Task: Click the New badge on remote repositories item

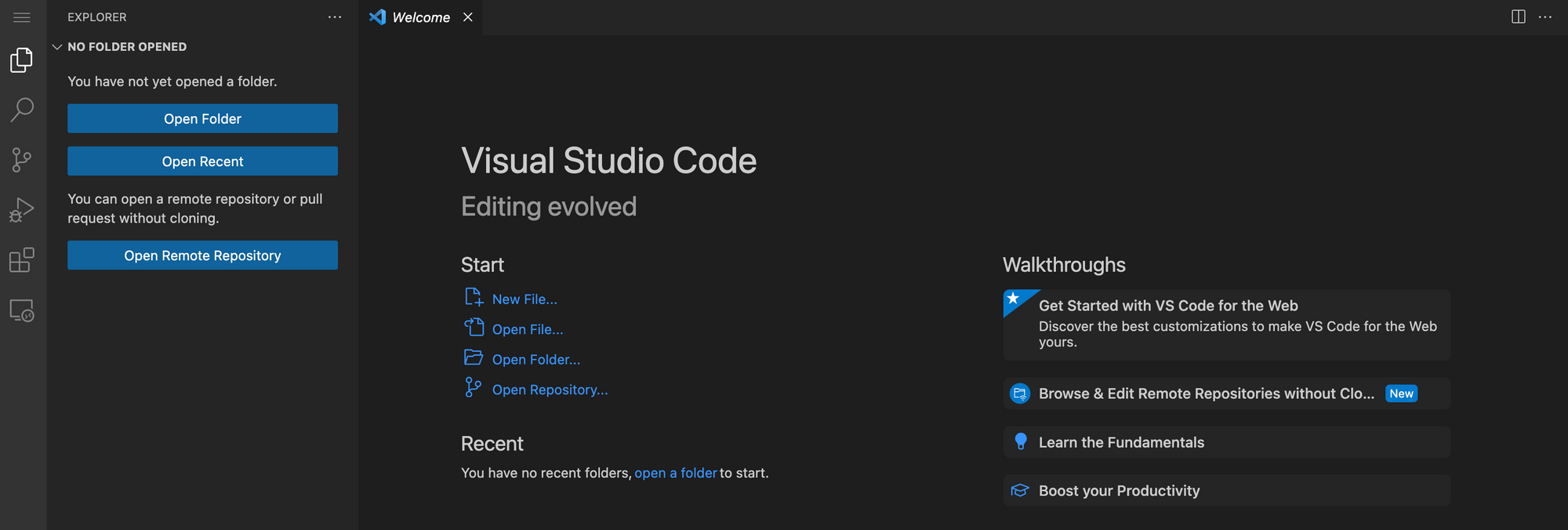Action: click(1402, 394)
